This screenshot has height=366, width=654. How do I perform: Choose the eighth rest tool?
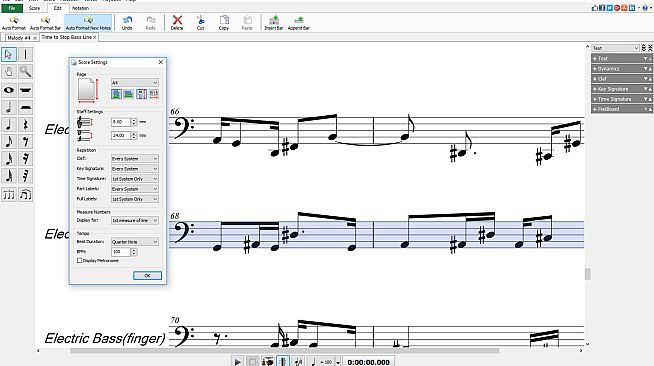25,142
